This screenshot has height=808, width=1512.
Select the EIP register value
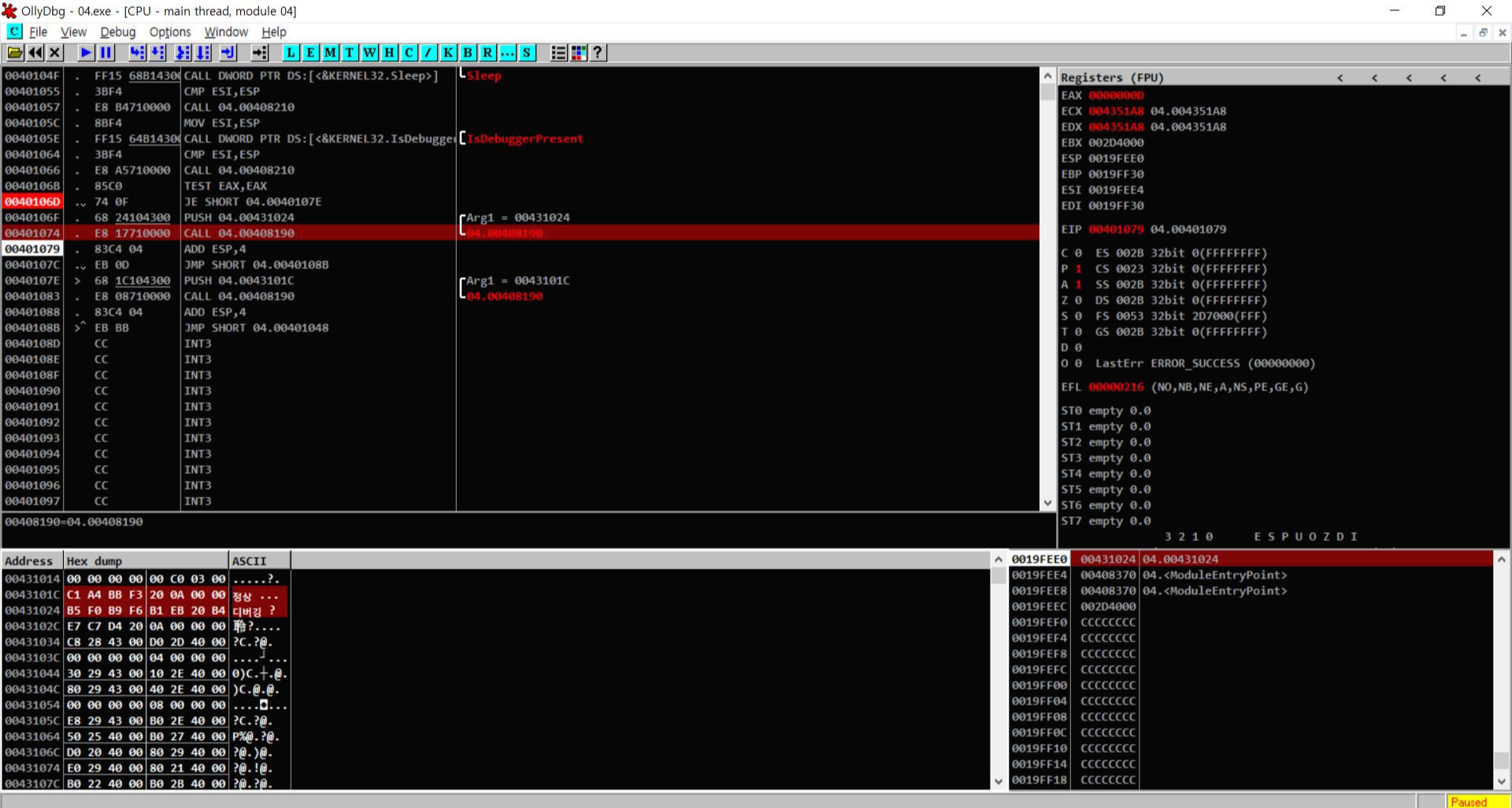coord(1116,229)
